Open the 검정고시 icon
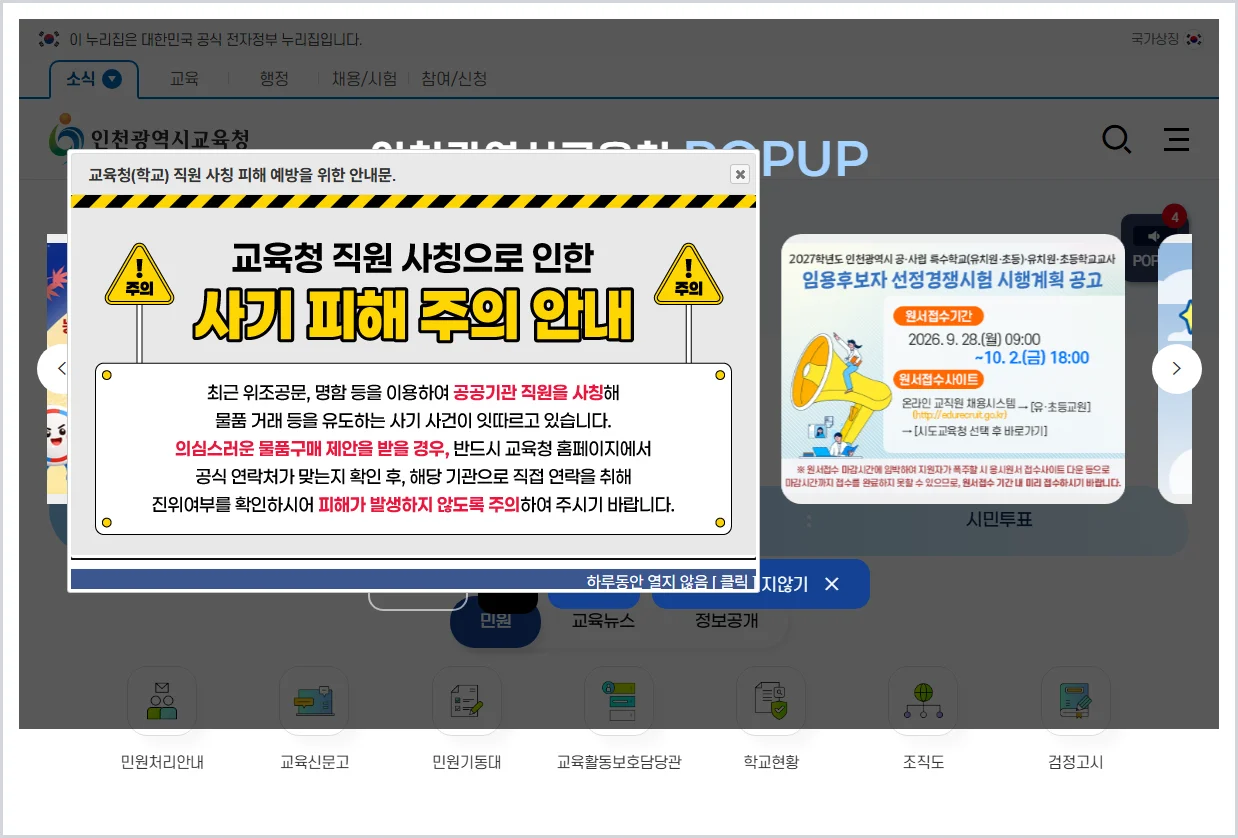Image resolution: width=1238 pixels, height=838 pixels. tap(1075, 701)
